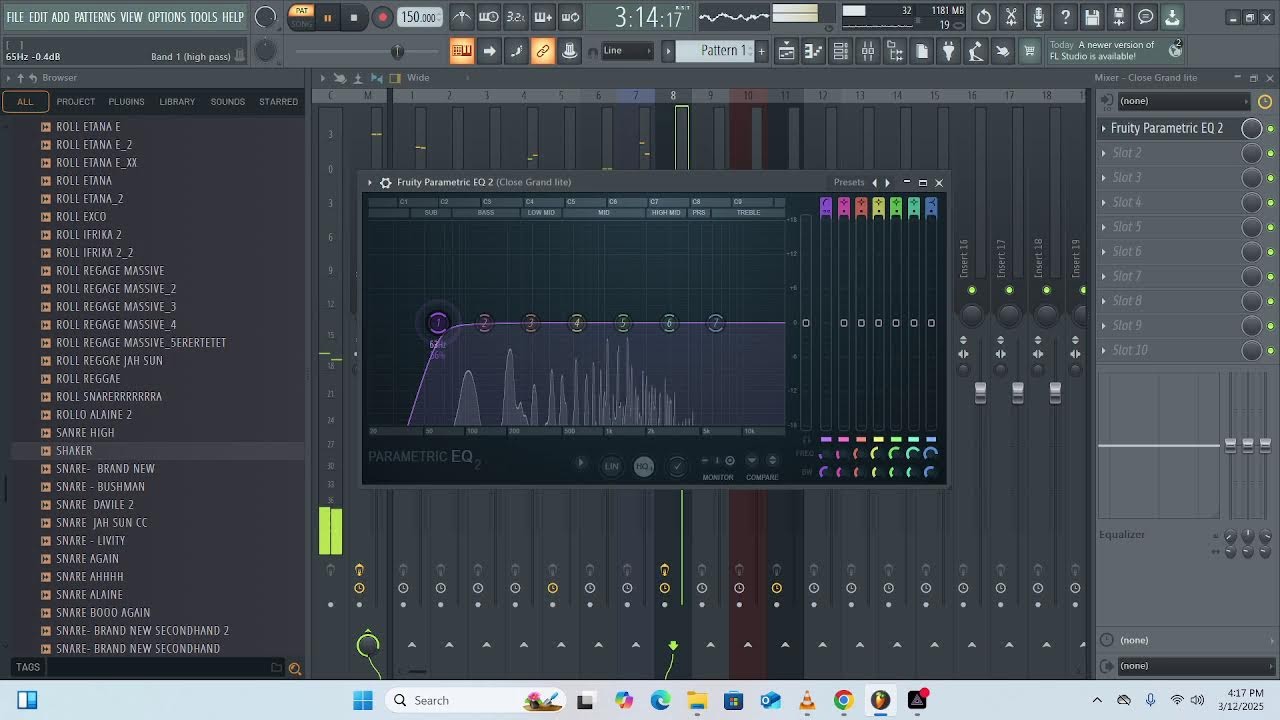The width and height of the screenshot is (1280, 720).
Task: Switch to the STARRED browser tab
Action: coord(278,101)
